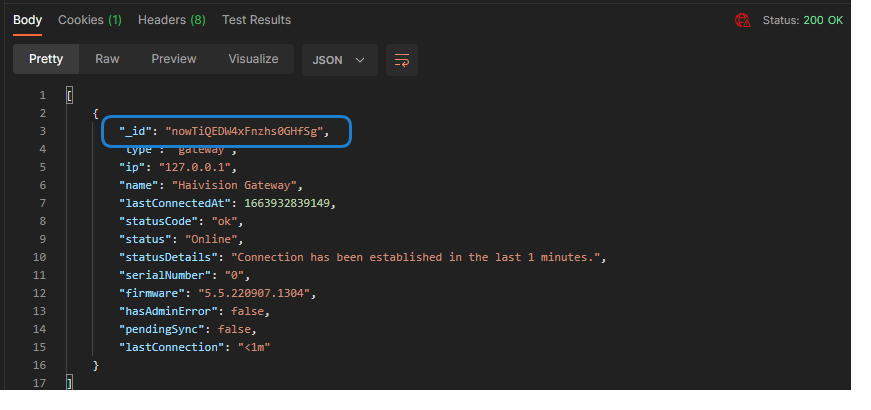
Task: Switch to the Body tab
Action: click(x=27, y=20)
